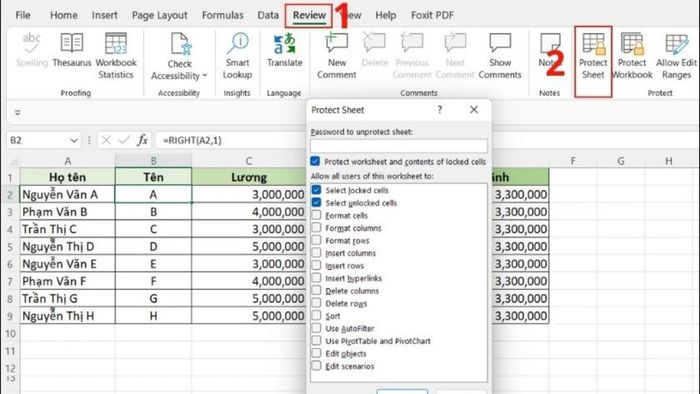Enable the Format rows checkbox
The image size is (700, 394).
coord(316,240)
